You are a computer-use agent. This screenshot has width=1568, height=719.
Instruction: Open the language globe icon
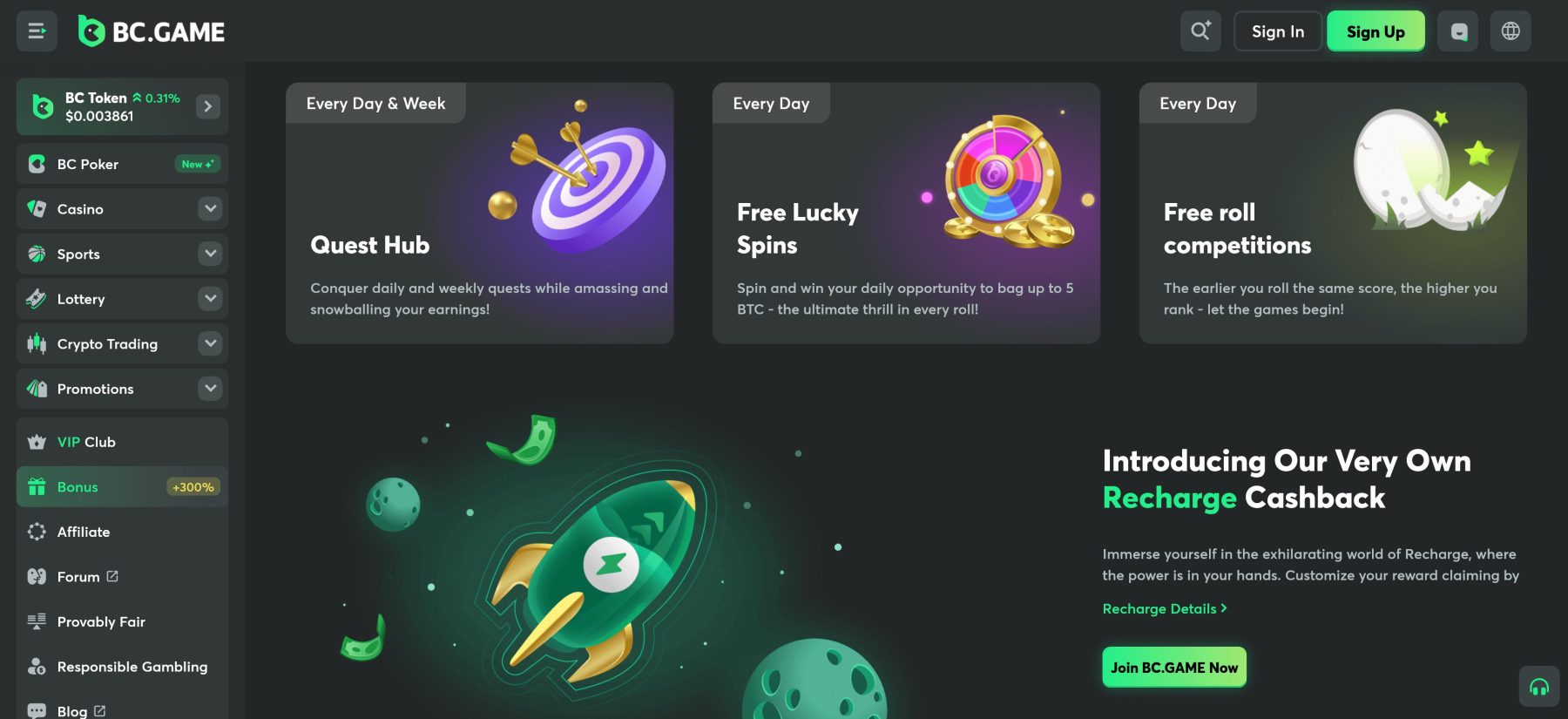coord(1511,31)
